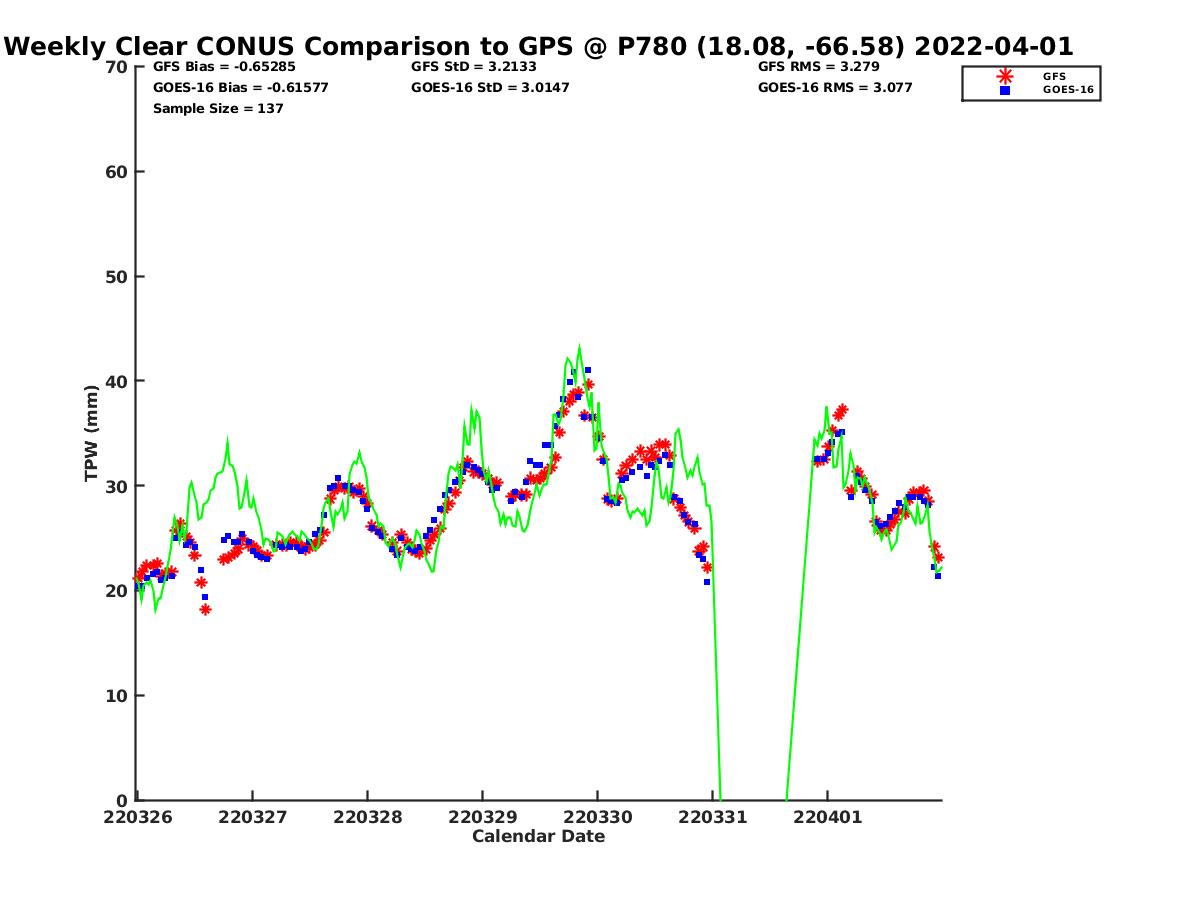Click the GOES-16 Bias value text
Viewport: 1200px width, 900px height.
pyautogui.click(x=240, y=88)
